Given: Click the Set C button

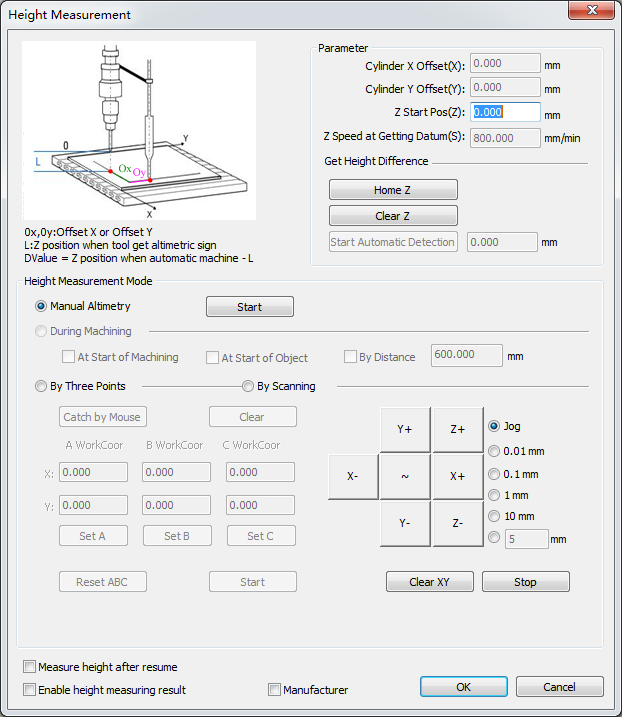Looking at the screenshot, I should tap(261, 536).
